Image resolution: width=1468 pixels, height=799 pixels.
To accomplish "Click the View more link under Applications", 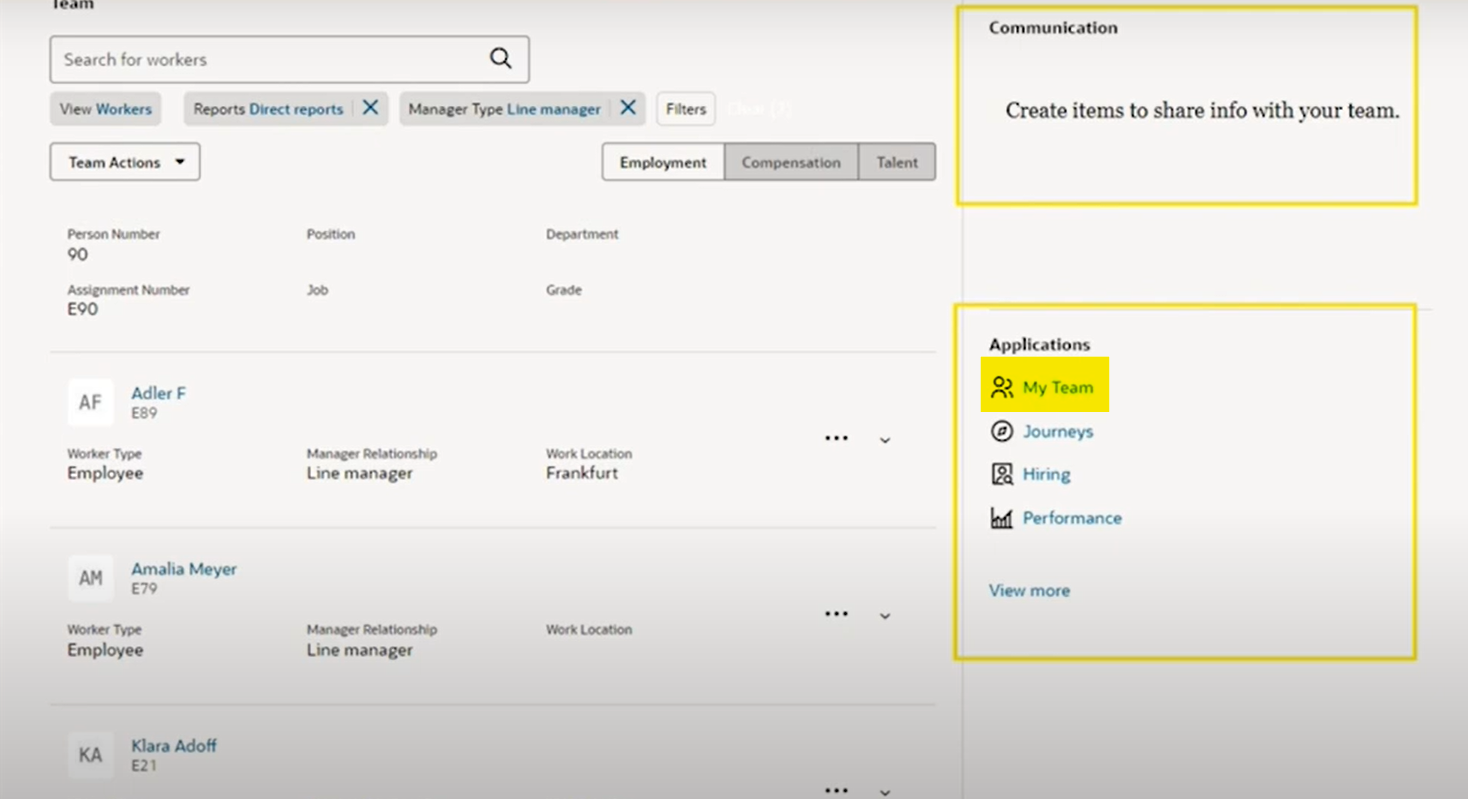I will click(1029, 590).
